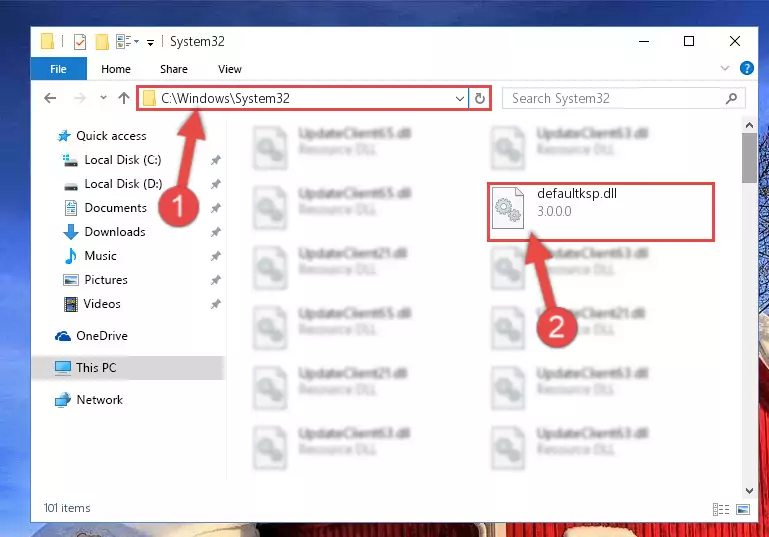769x537 pixels.
Task: Click version 3.0.0.0 under defaultksp.dll
Action: tap(554, 211)
